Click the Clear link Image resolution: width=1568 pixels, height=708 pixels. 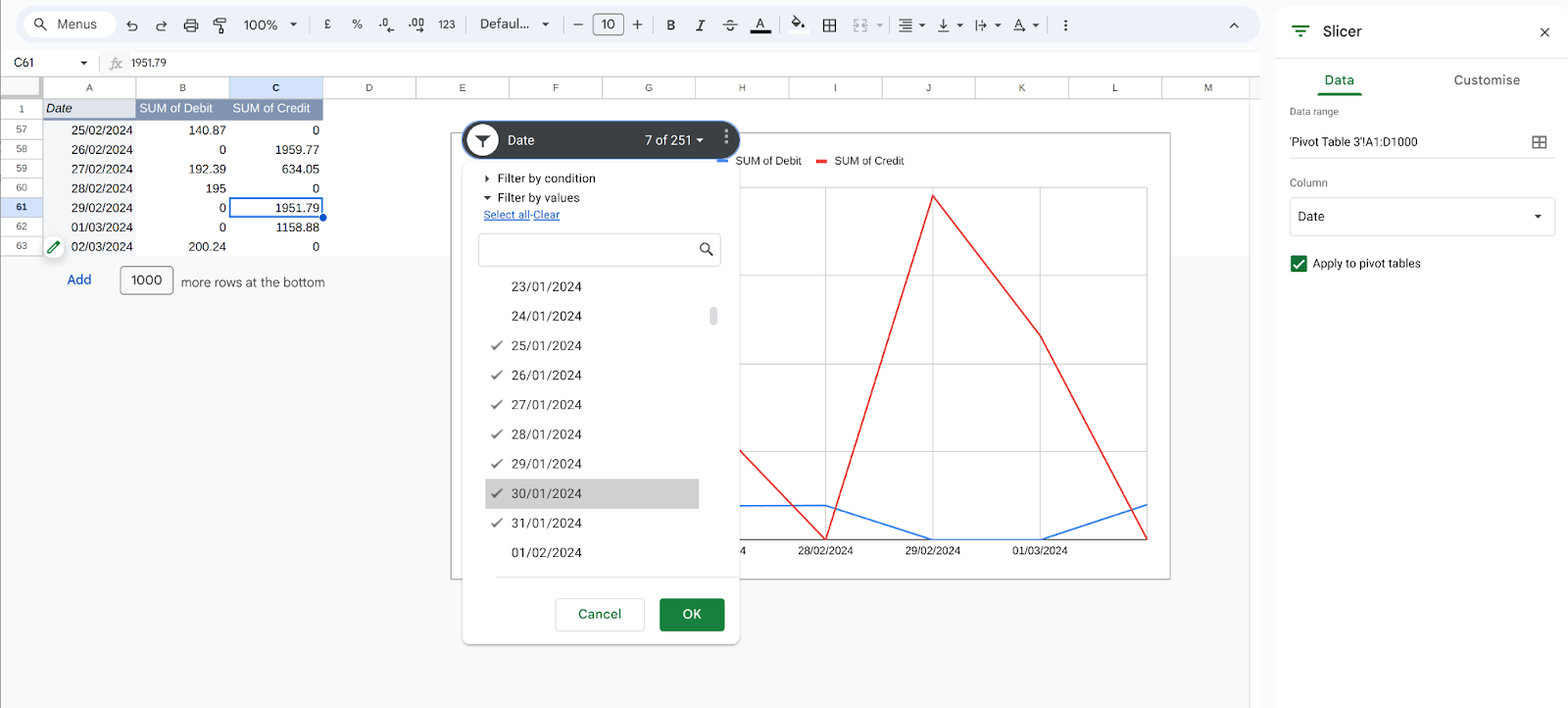547,215
